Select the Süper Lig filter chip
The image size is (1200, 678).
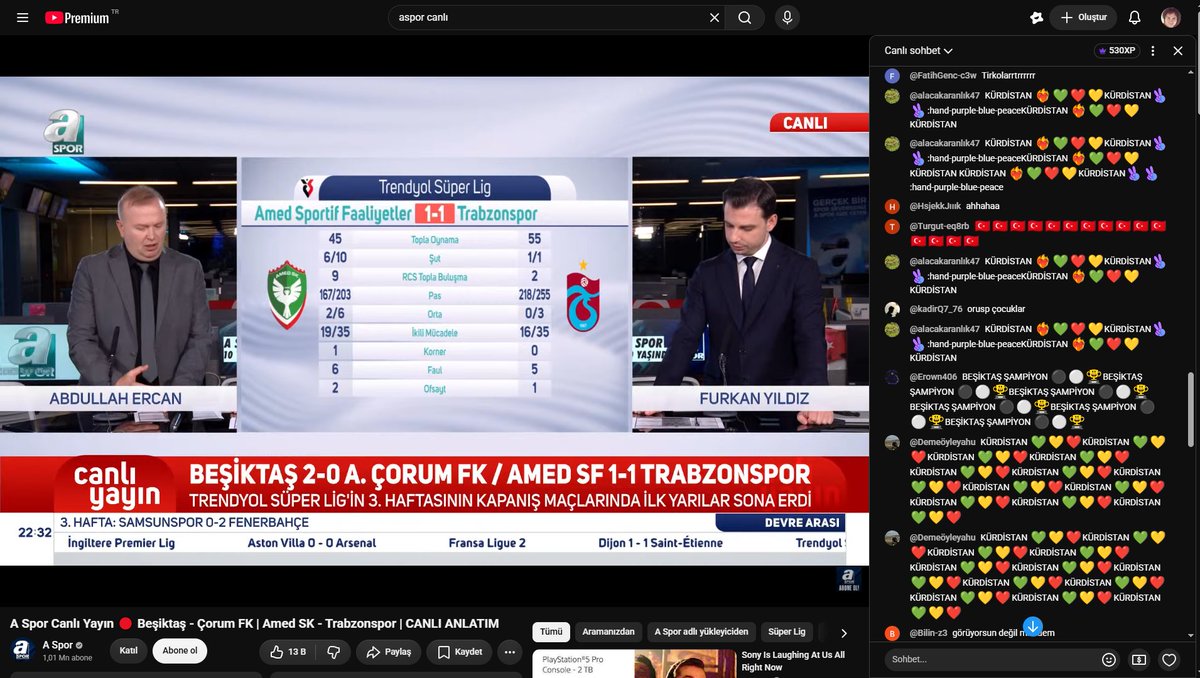coord(787,632)
